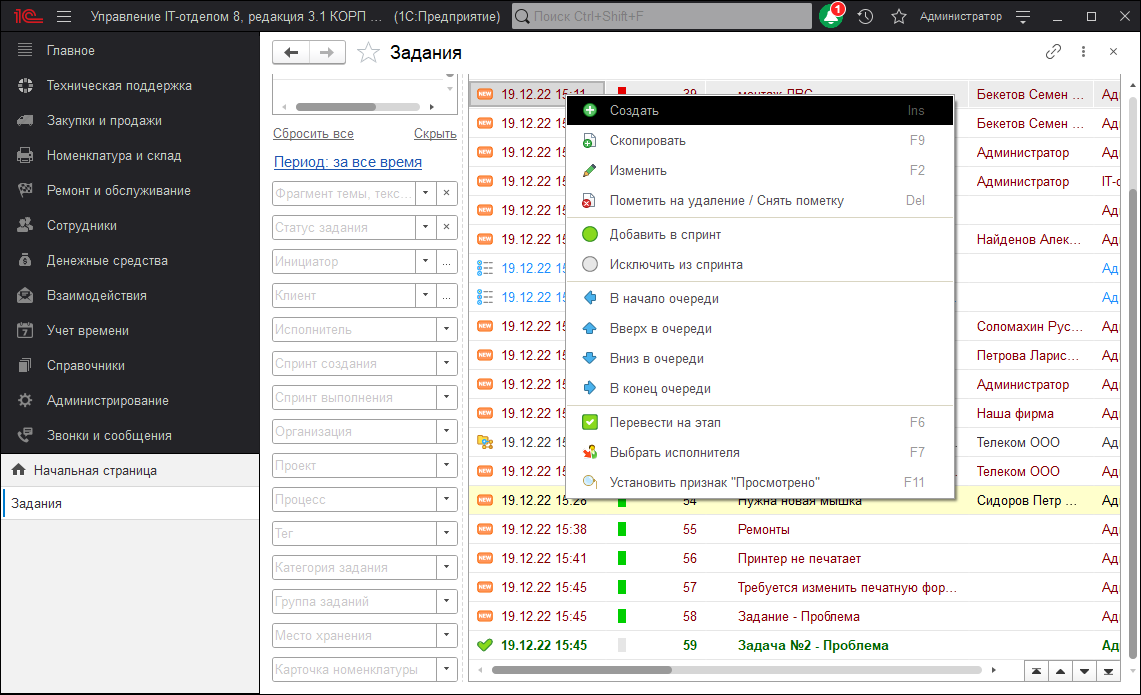Open the history clock icon

(865, 17)
